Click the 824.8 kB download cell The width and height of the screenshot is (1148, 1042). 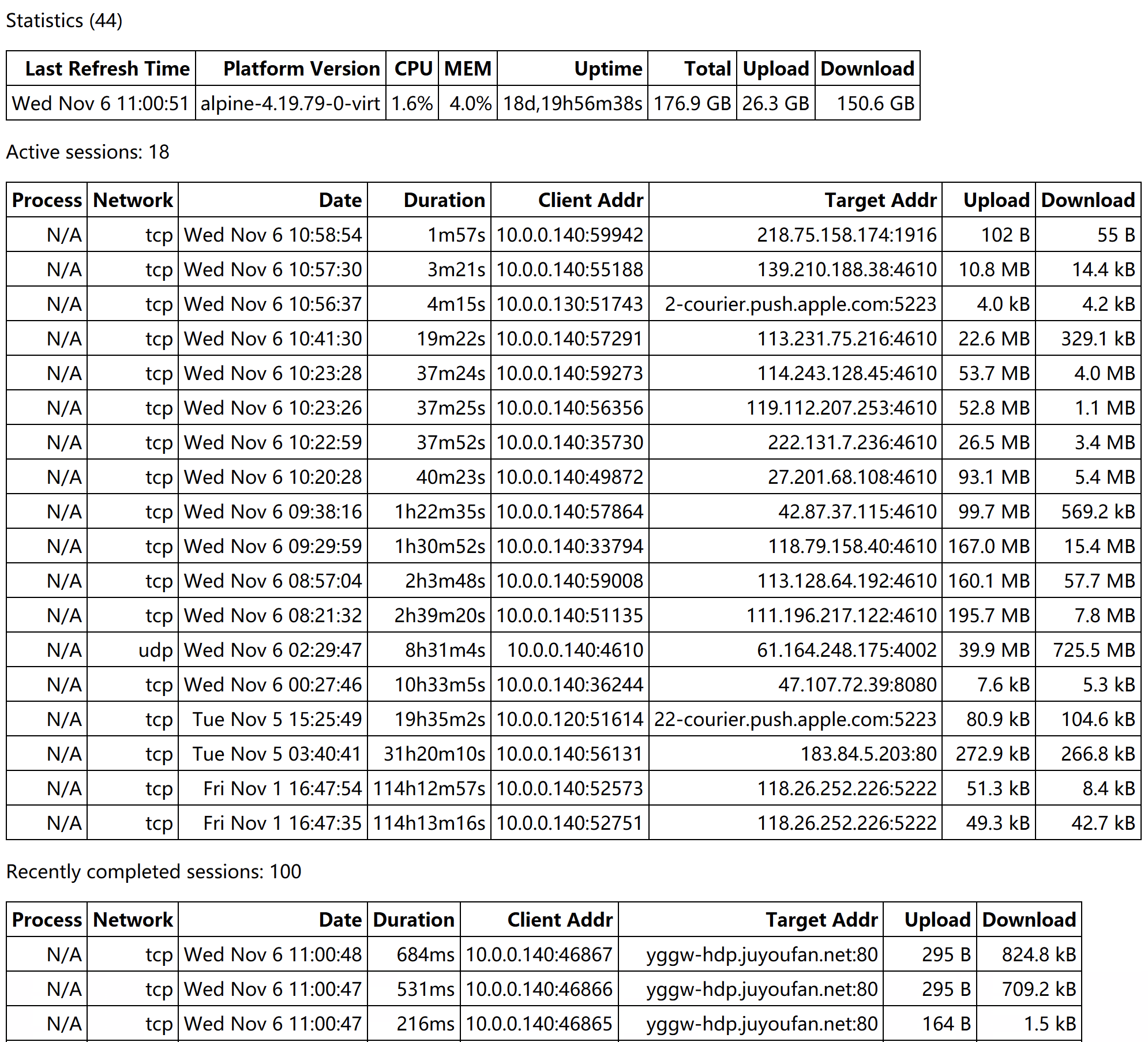point(1038,954)
